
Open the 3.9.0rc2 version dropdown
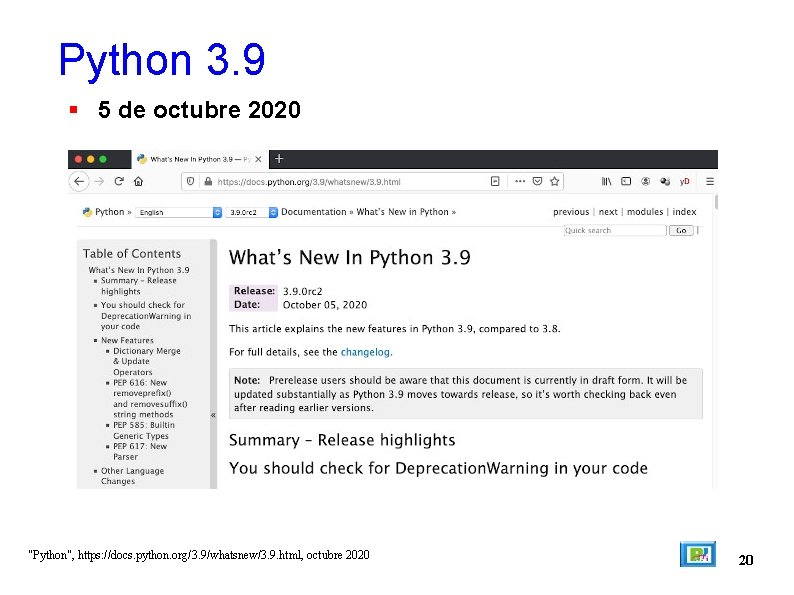click(x=252, y=212)
